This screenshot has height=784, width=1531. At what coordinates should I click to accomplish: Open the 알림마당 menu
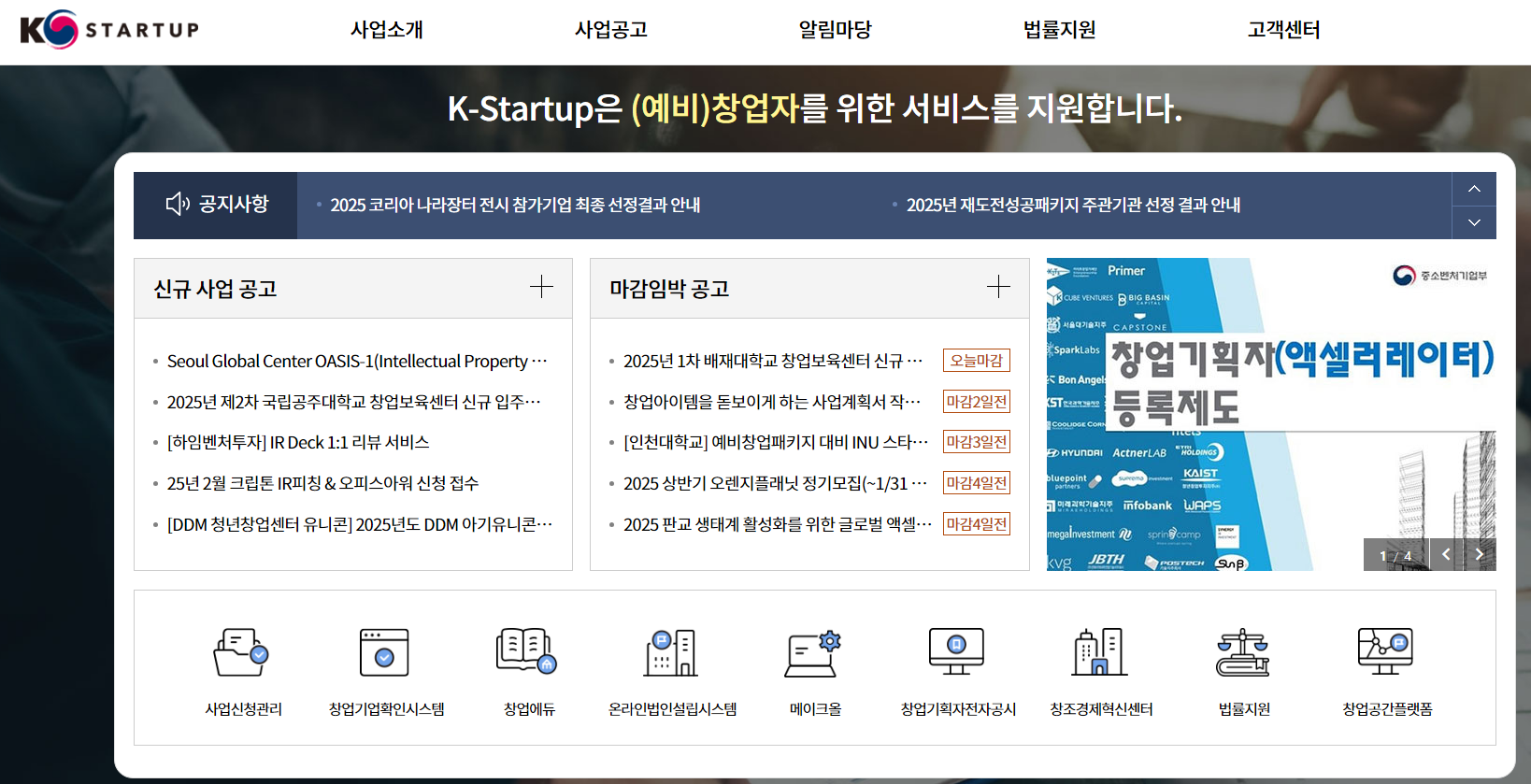(x=835, y=30)
